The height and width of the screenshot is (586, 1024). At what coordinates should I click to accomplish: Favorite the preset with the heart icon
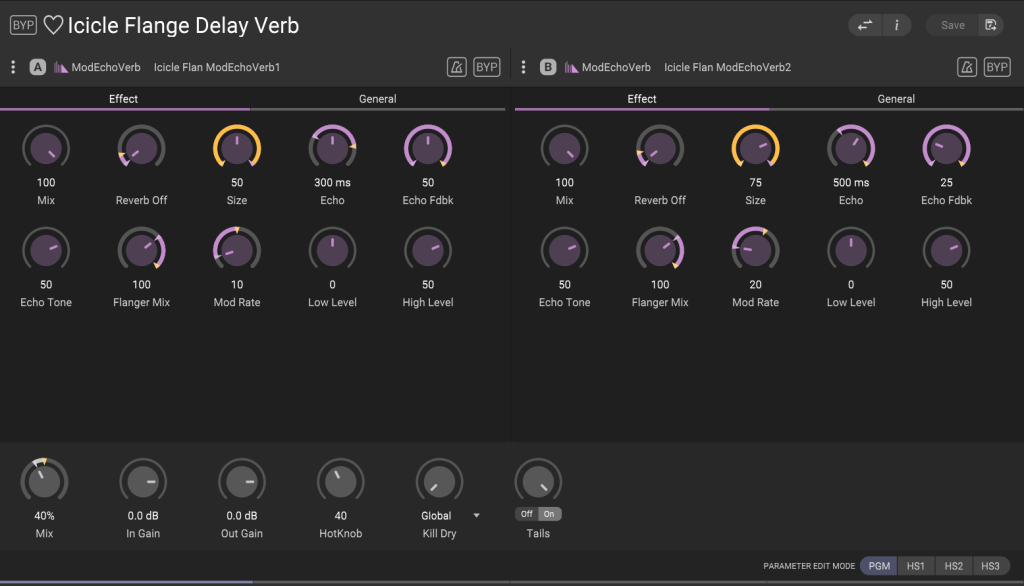pos(53,25)
